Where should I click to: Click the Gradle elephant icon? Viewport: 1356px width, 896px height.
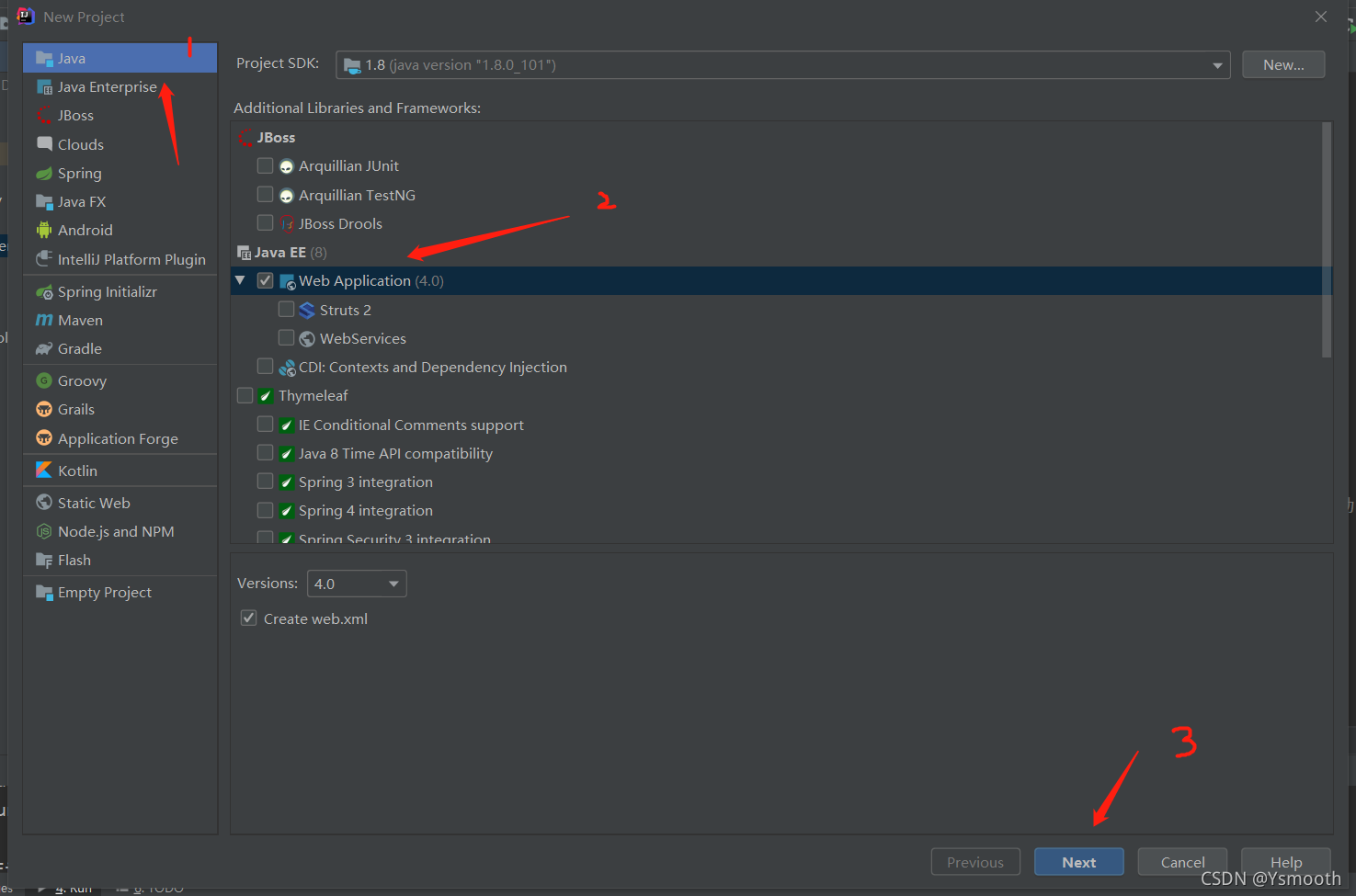44,349
